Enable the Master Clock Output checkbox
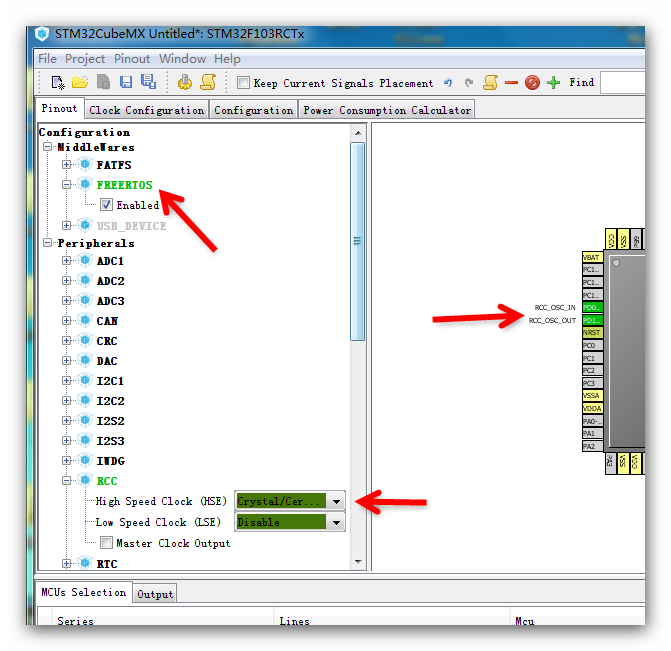The width and height of the screenshot is (671, 651). click(x=106, y=543)
